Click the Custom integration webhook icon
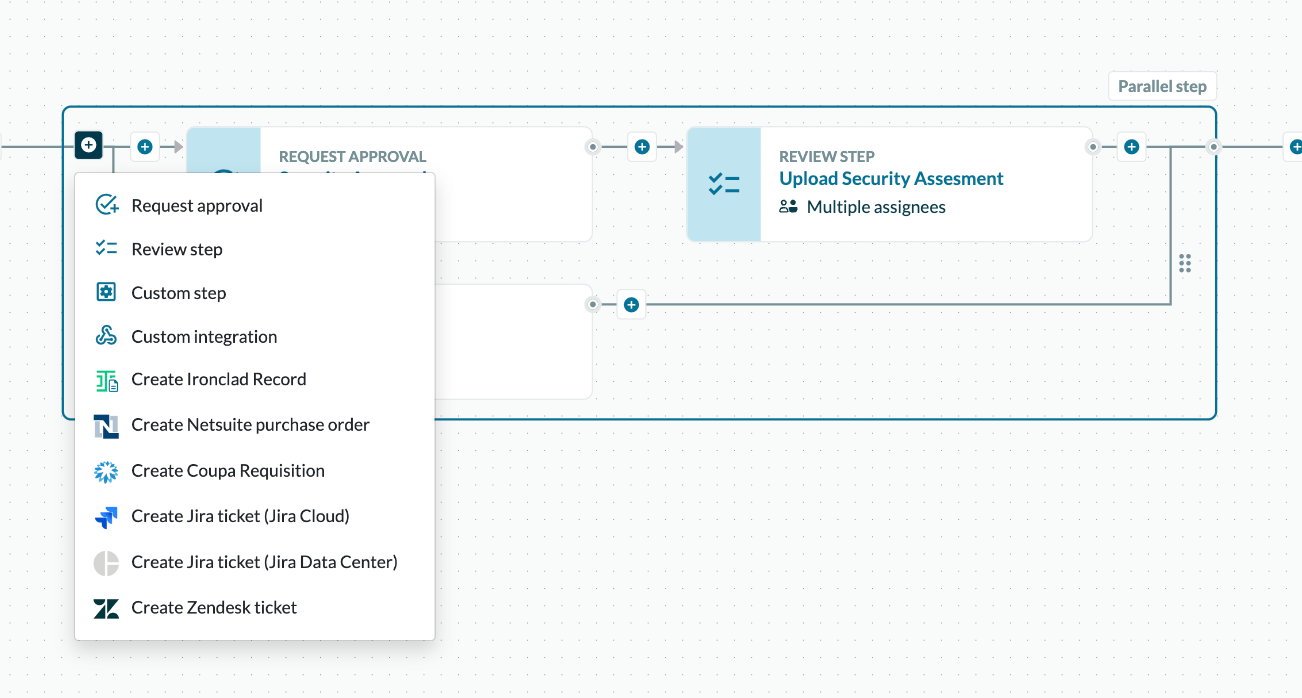 point(107,336)
